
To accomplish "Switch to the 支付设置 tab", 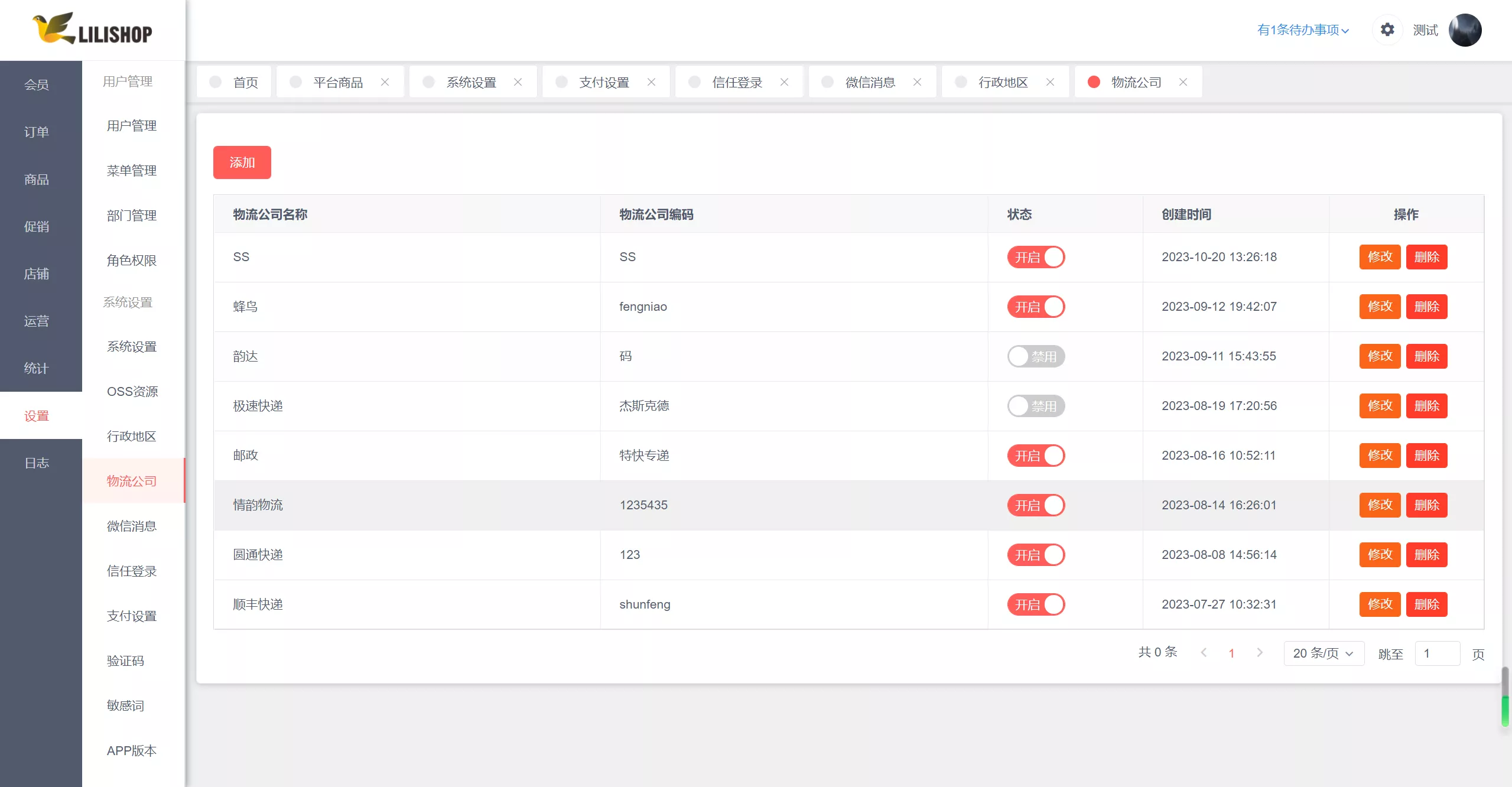I will tap(604, 82).
